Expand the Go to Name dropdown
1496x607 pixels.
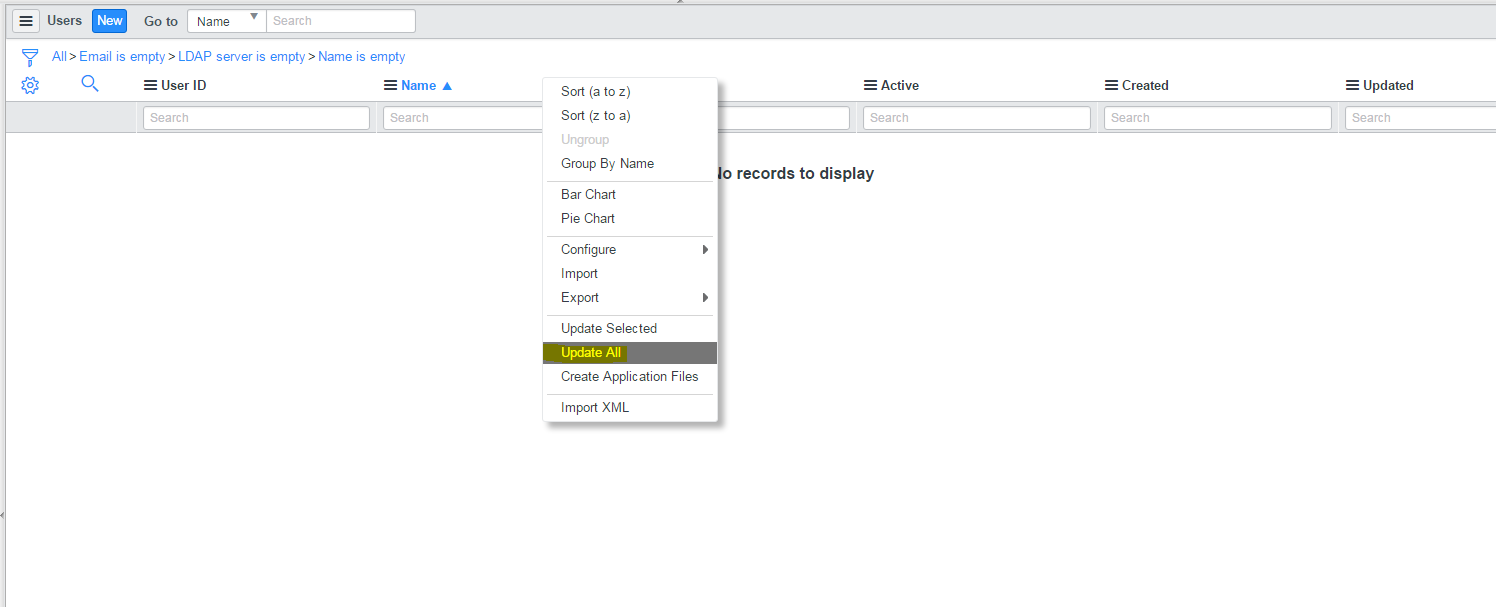click(227, 21)
